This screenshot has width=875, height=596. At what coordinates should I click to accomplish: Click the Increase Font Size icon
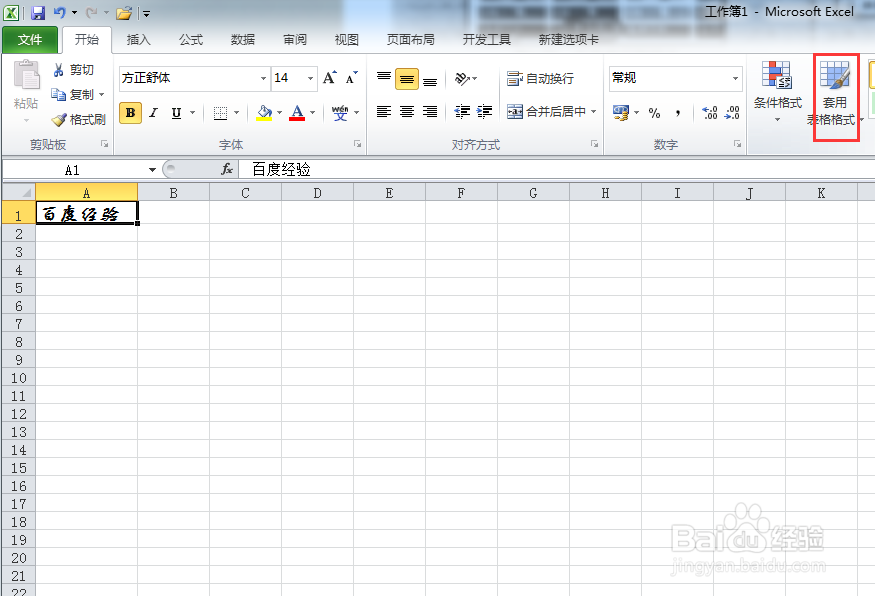tap(327, 77)
